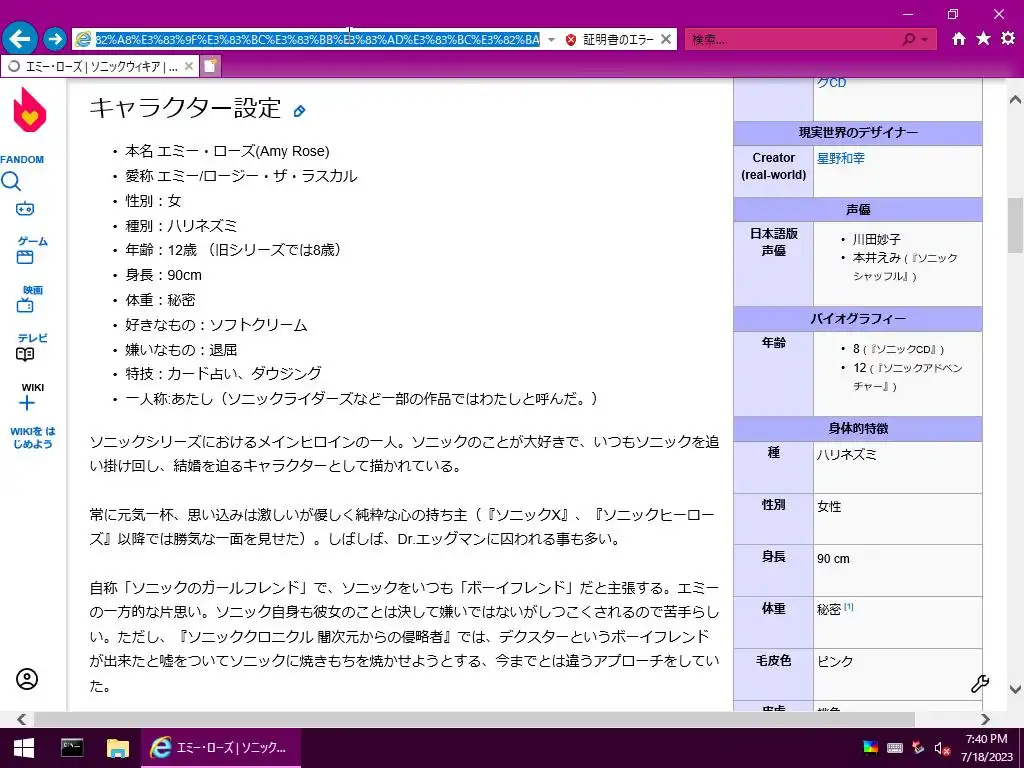Click the wrench tools icon on page

[x=980, y=684]
